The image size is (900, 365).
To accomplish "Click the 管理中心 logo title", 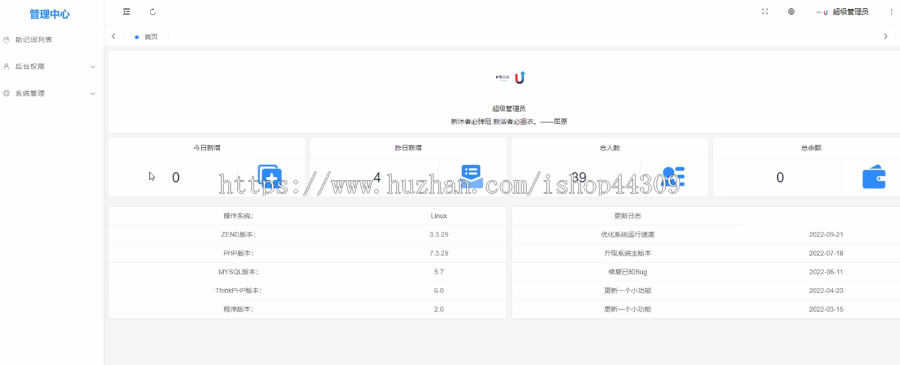I will (x=50, y=14).
